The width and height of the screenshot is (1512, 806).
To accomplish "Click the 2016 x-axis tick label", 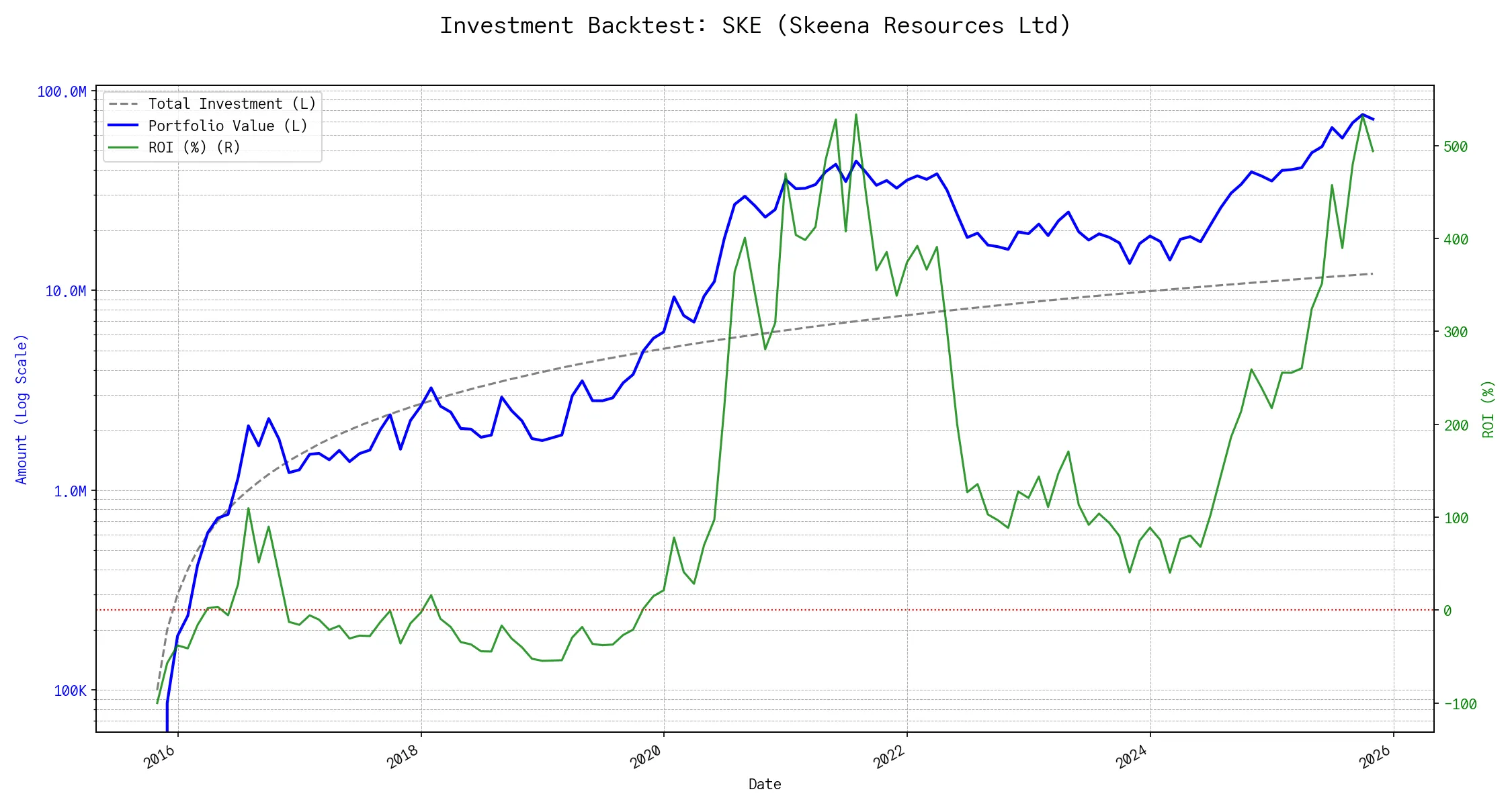I will (x=161, y=757).
